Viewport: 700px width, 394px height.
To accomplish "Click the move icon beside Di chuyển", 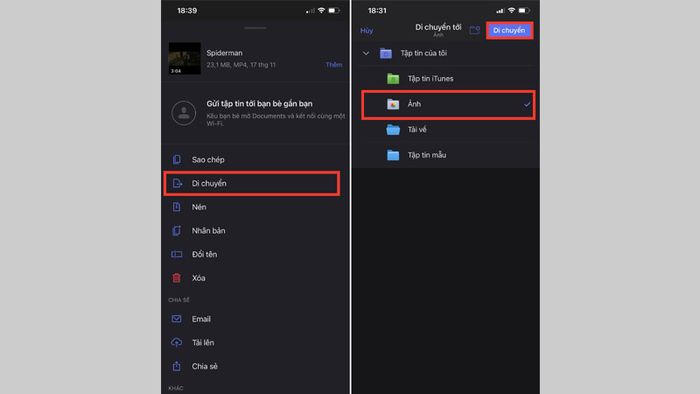I will click(177, 183).
